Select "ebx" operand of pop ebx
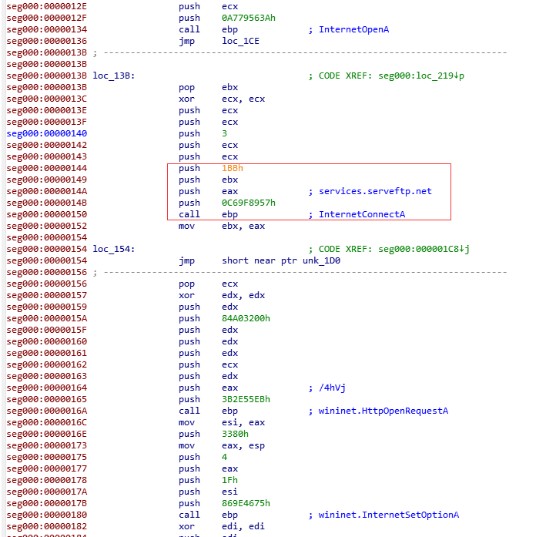The height and width of the screenshot is (537, 540). (x=230, y=87)
